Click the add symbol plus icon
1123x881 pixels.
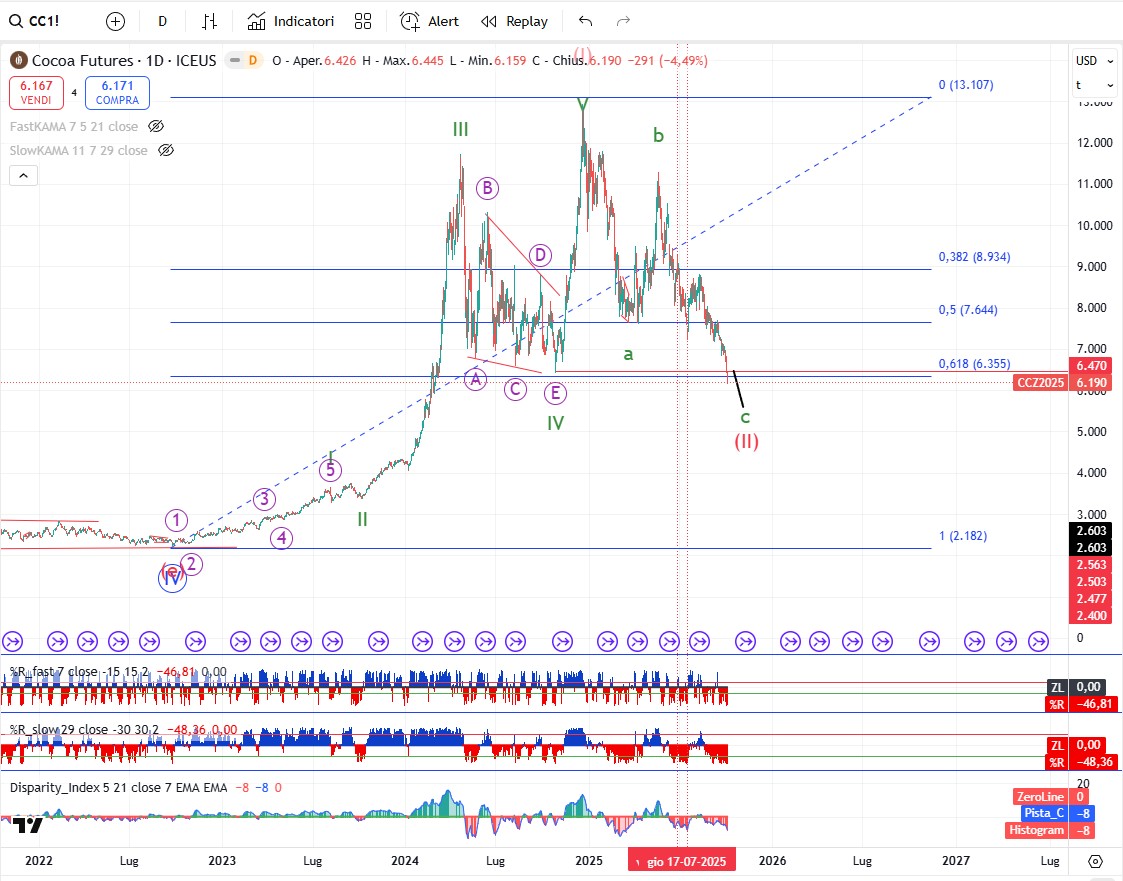(x=115, y=21)
